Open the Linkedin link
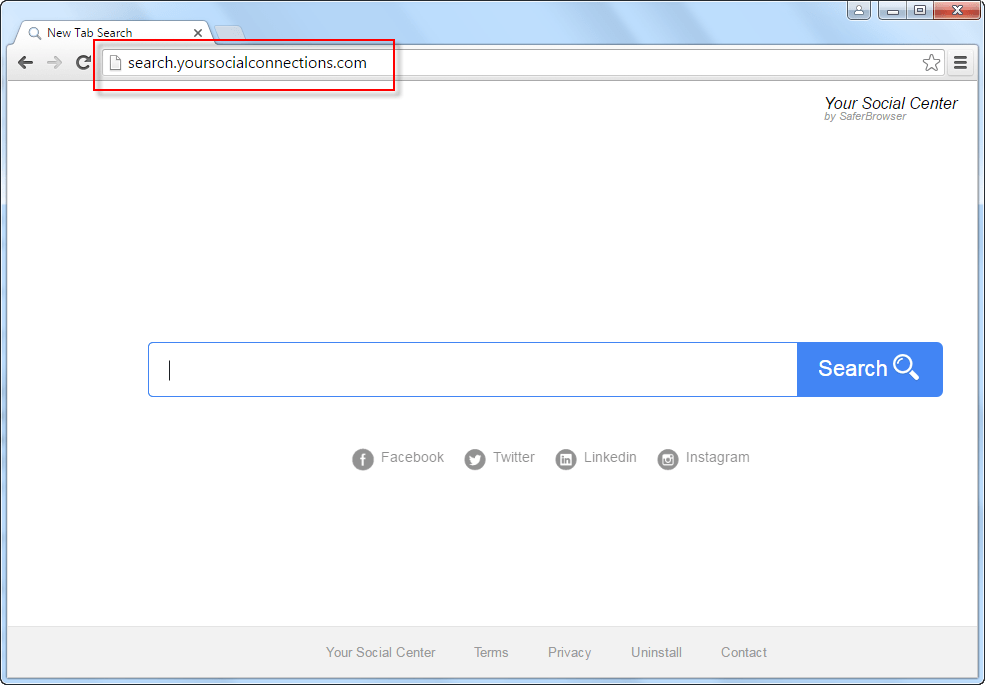 (x=610, y=457)
